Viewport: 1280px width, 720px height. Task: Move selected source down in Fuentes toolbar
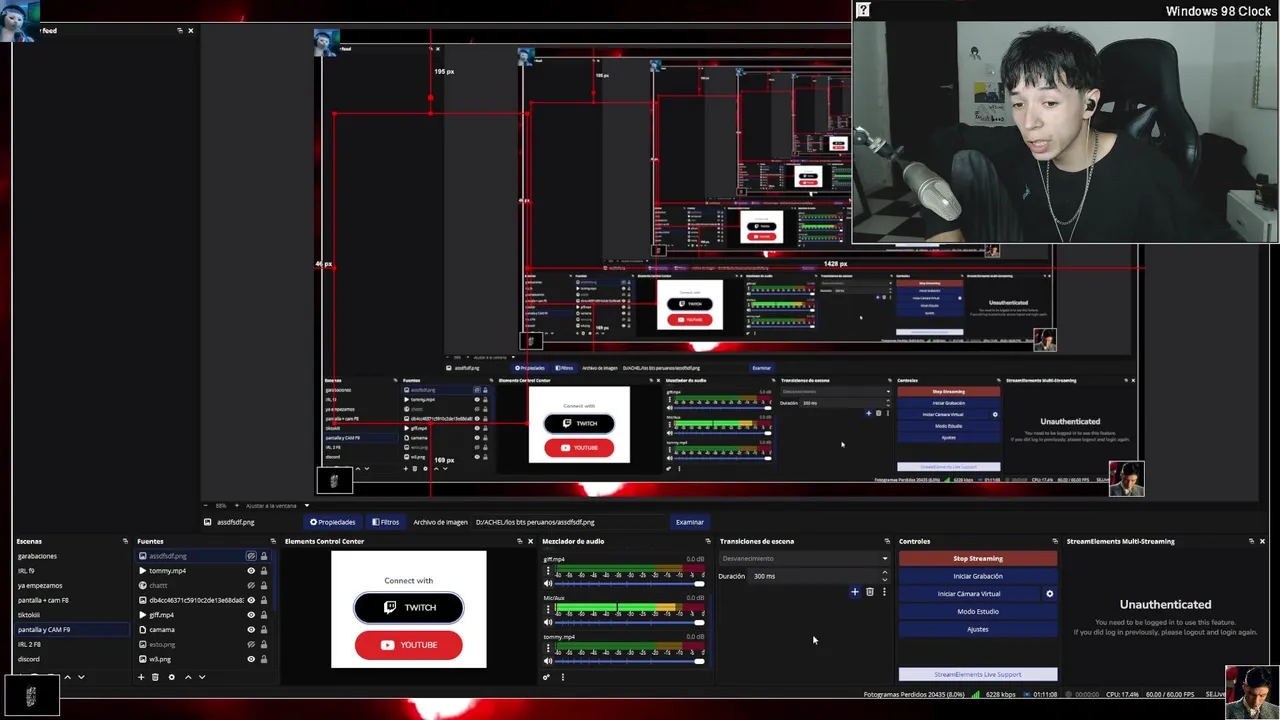[x=202, y=677]
